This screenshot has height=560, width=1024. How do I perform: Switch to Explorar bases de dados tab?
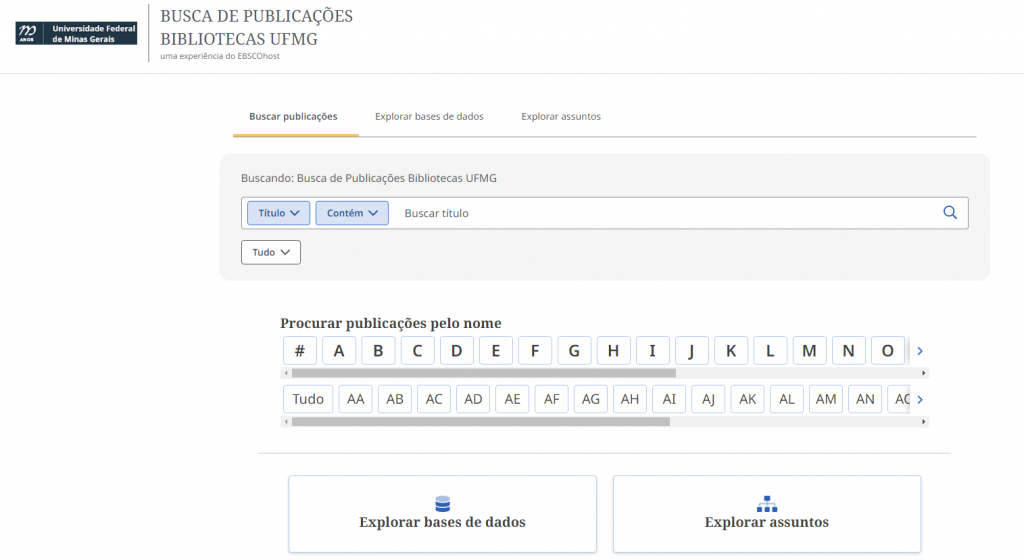429,116
